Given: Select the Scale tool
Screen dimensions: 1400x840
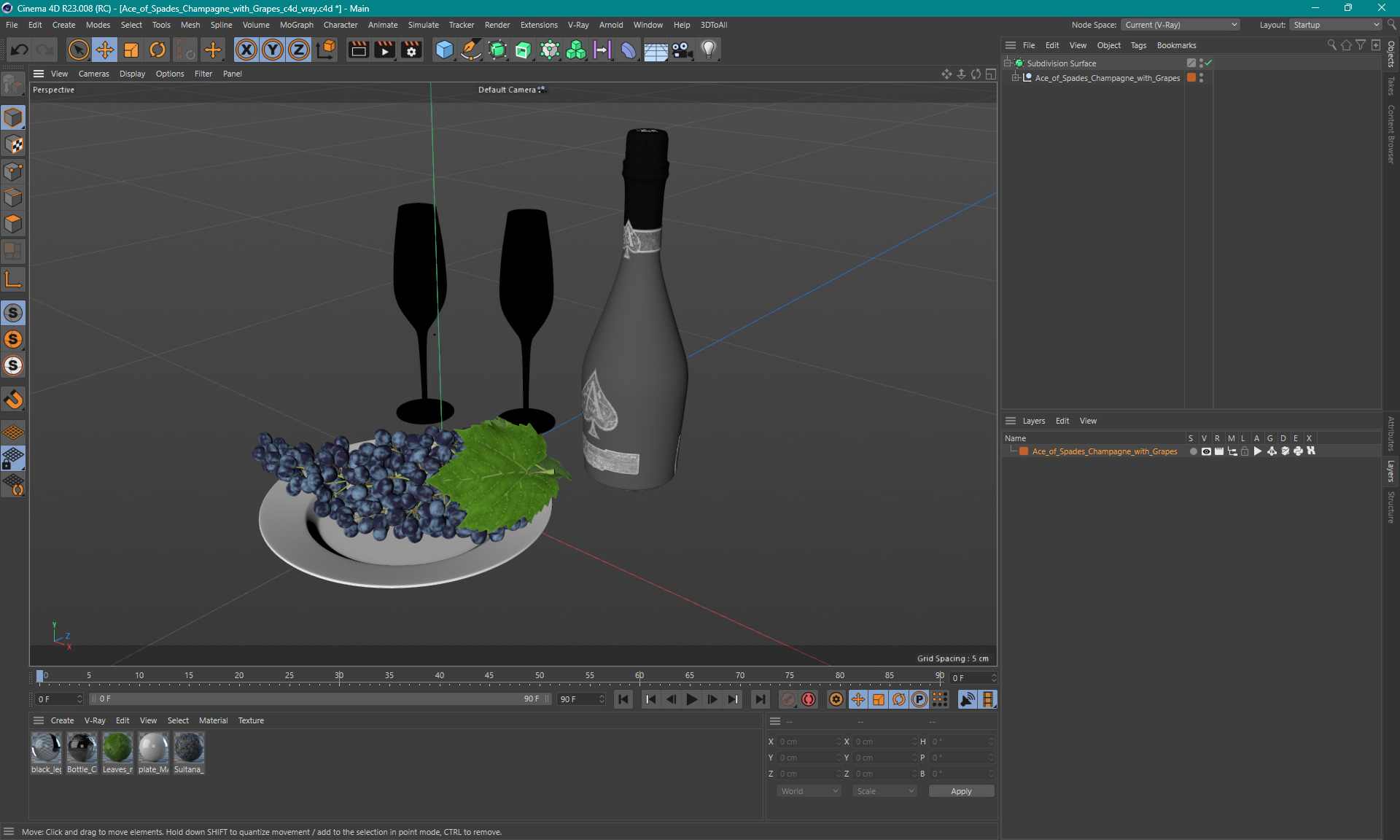Looking at the screenshot, I should 131,50.
